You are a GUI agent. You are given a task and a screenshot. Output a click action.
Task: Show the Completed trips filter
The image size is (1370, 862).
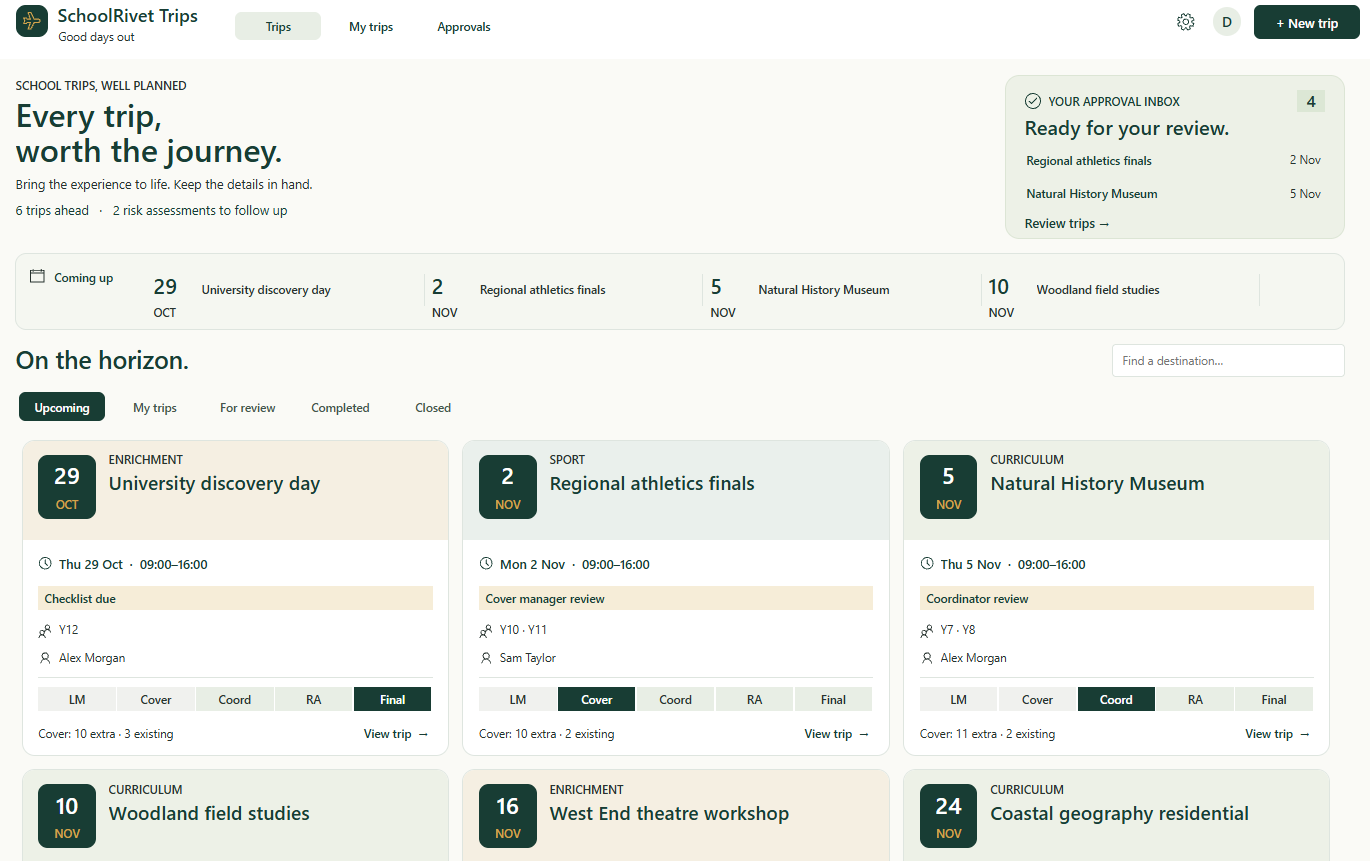[x=340, y=407]
